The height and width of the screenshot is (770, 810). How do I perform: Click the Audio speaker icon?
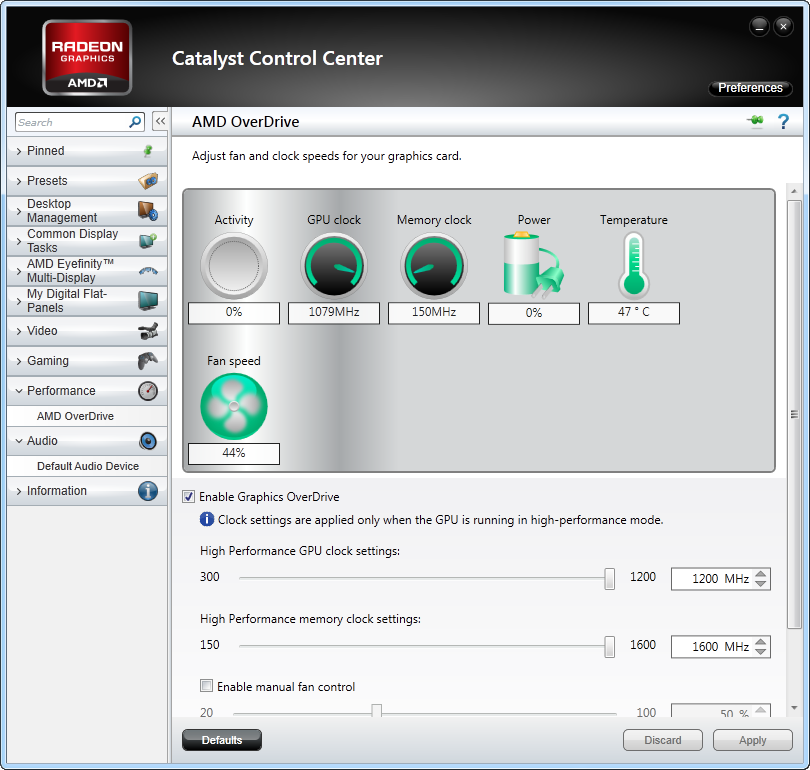point(148,441)
